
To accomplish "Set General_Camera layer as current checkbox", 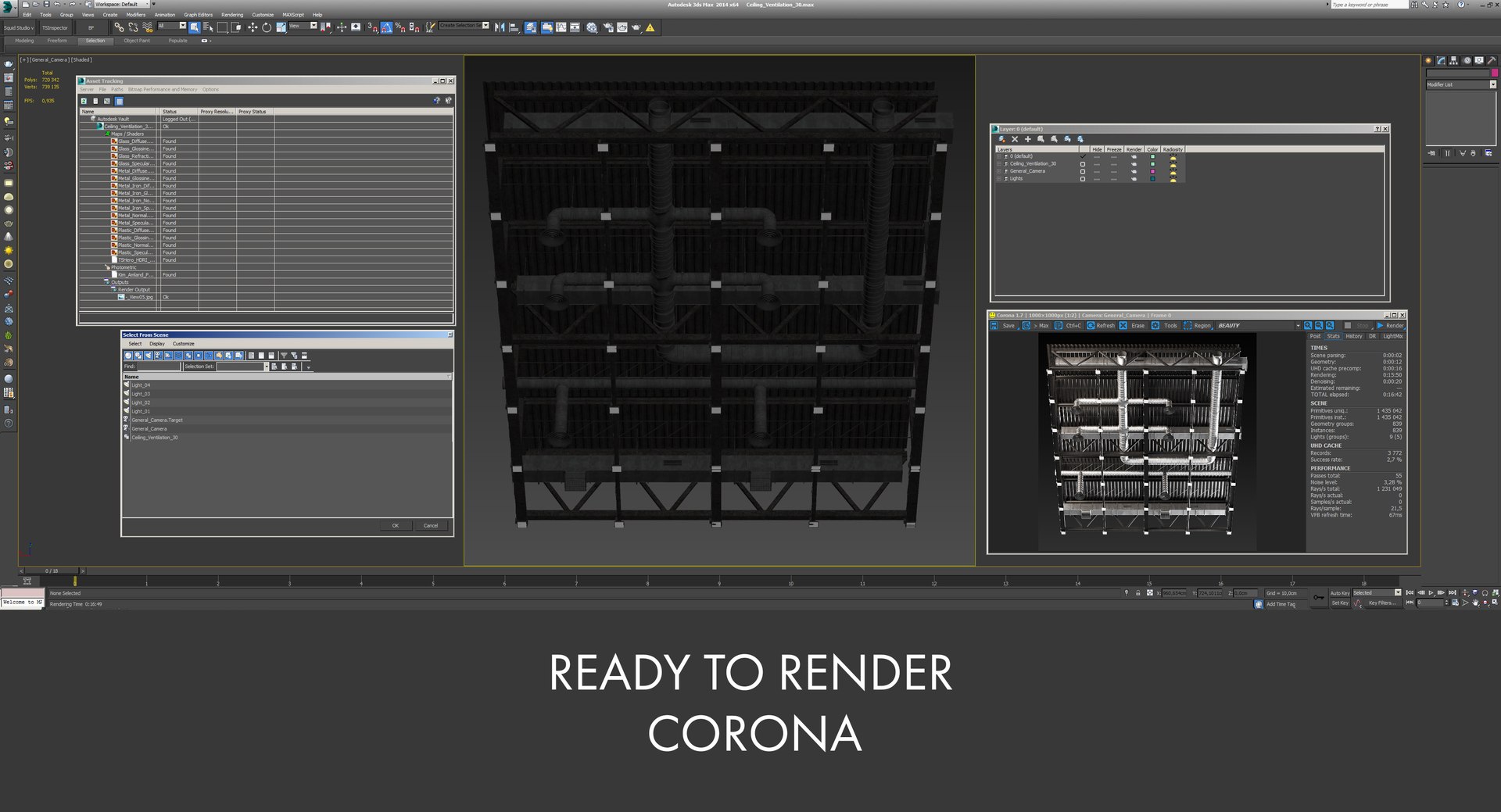I will coord(1083,171).
